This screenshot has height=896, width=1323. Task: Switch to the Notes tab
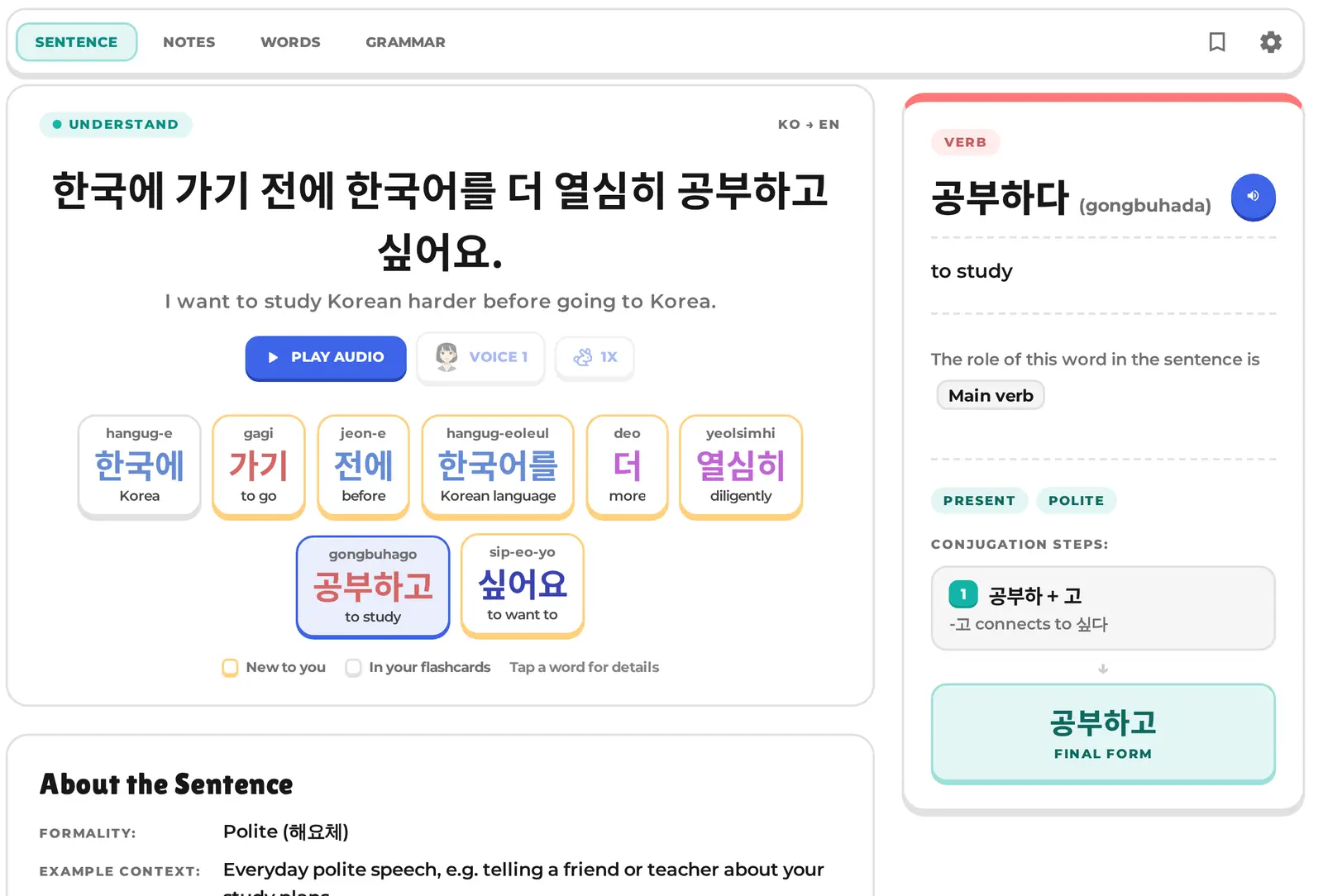pos(189,42)
